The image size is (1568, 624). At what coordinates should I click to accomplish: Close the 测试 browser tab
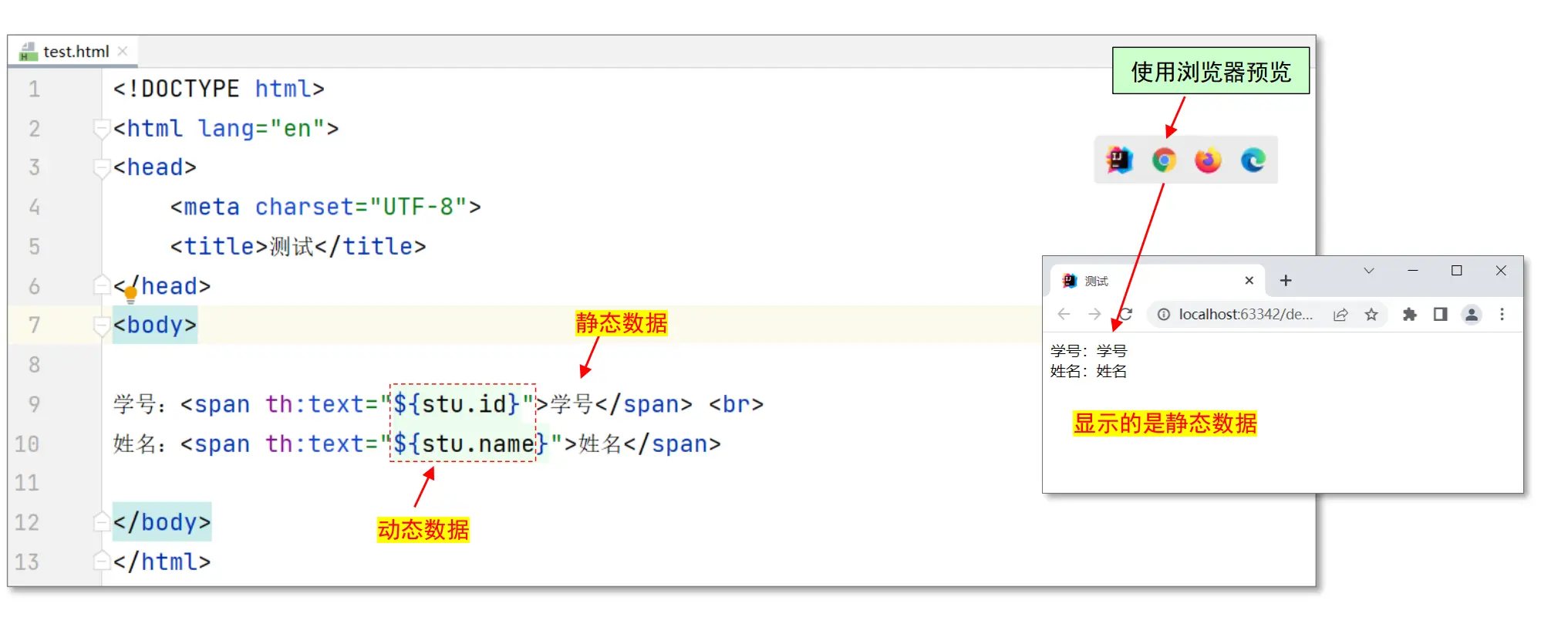point(1249,281)
